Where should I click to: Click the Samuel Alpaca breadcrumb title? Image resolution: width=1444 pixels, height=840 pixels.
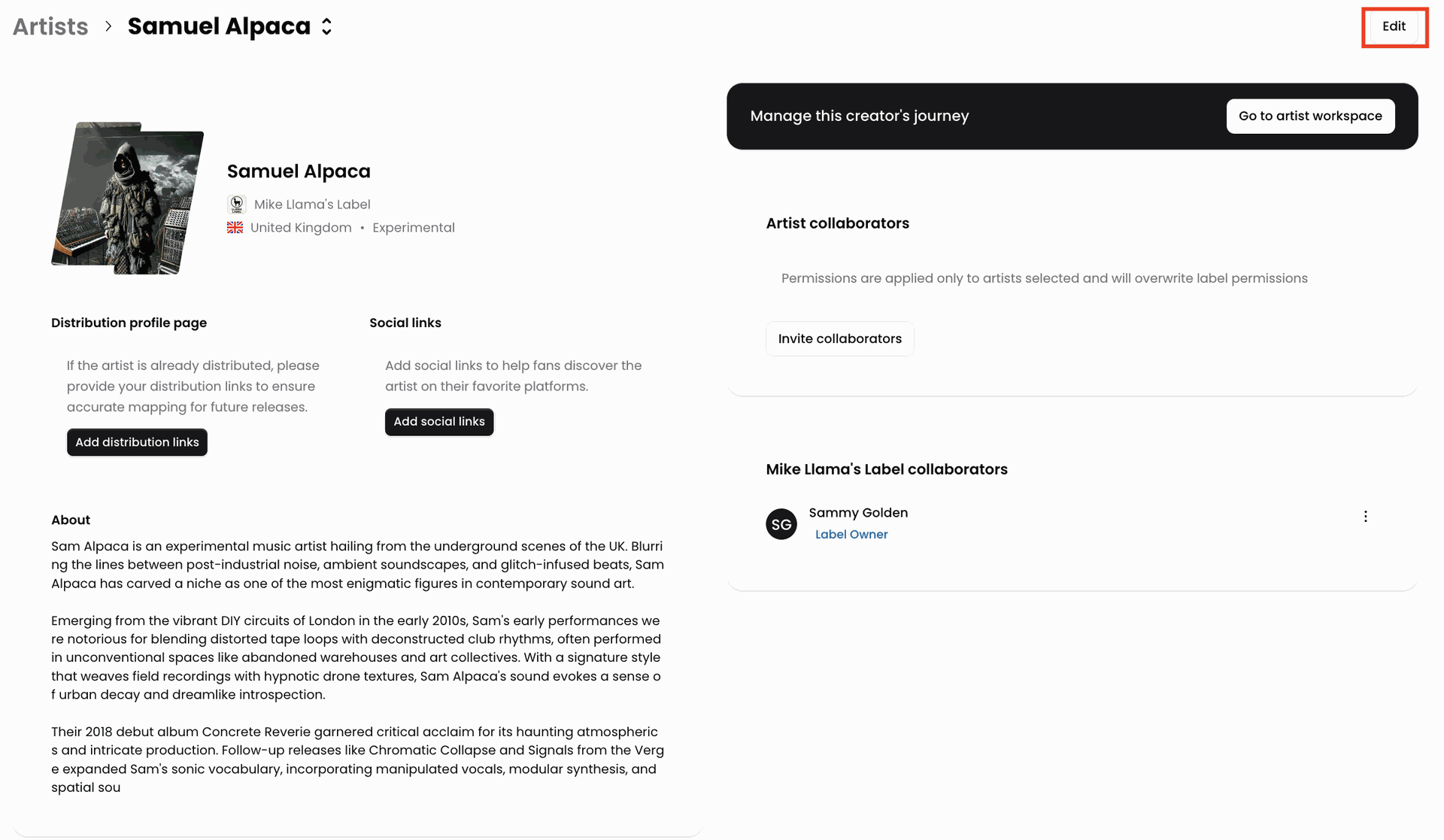click(219, 26)
